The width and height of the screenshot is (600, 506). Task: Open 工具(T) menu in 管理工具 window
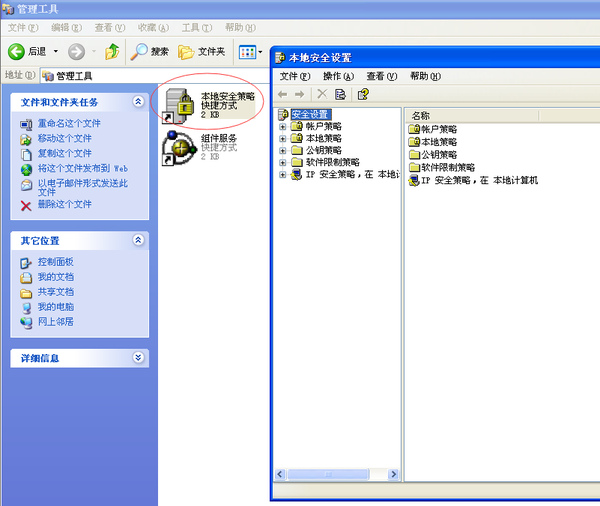click(197, 28)
